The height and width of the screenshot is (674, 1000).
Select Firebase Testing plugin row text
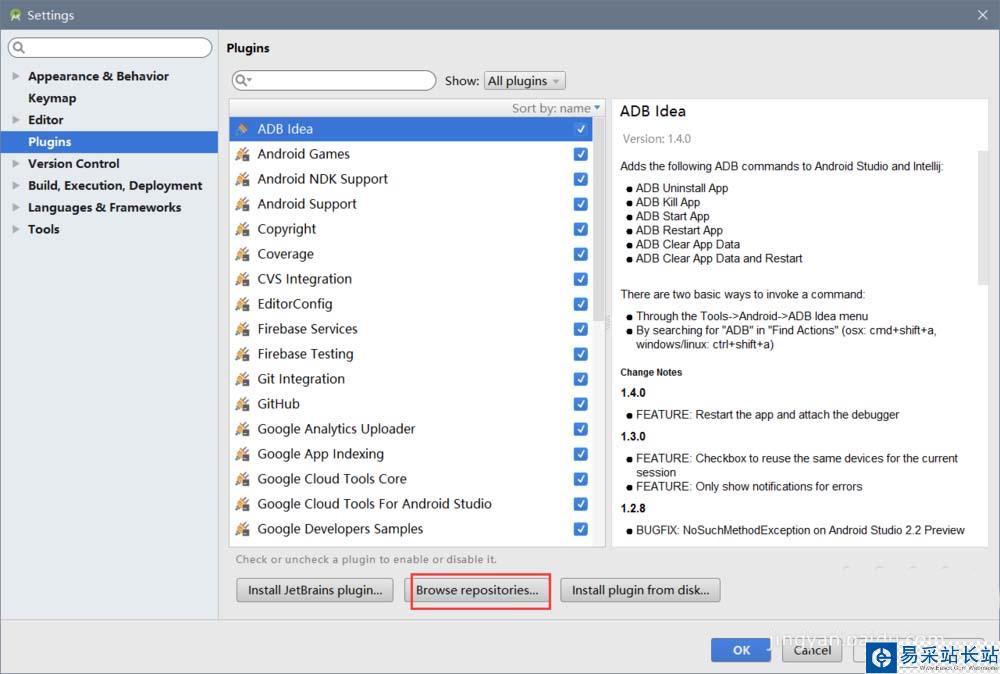pyautogui.click(x=305, y=354)
